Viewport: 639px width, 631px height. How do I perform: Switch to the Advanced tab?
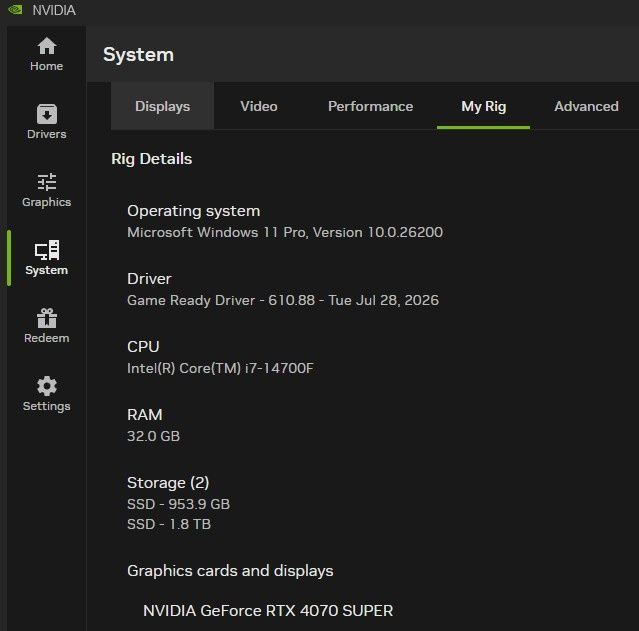click(586, 106)
